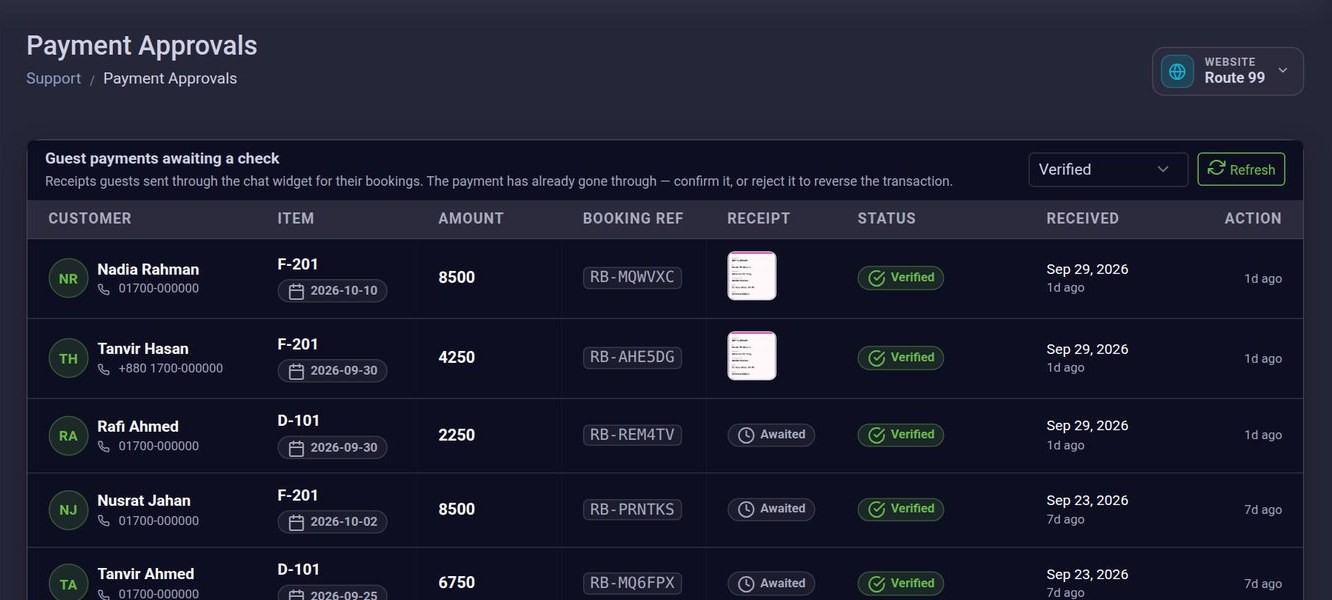Screen dimensions: 1332x600
Task: Click the check icon in Tanvir Hasan's Verified badge
Action: [877, 358]
